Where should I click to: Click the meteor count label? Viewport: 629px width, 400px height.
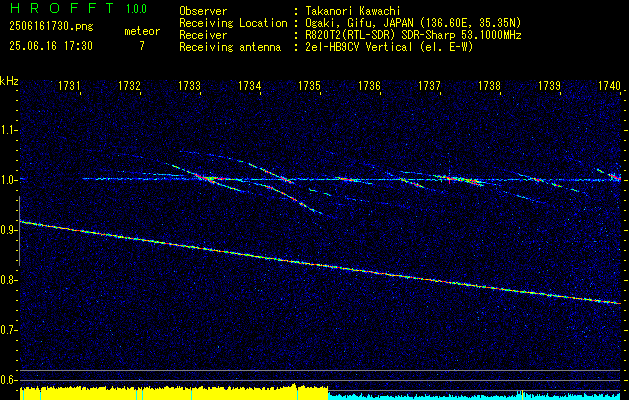coord(142,31)
